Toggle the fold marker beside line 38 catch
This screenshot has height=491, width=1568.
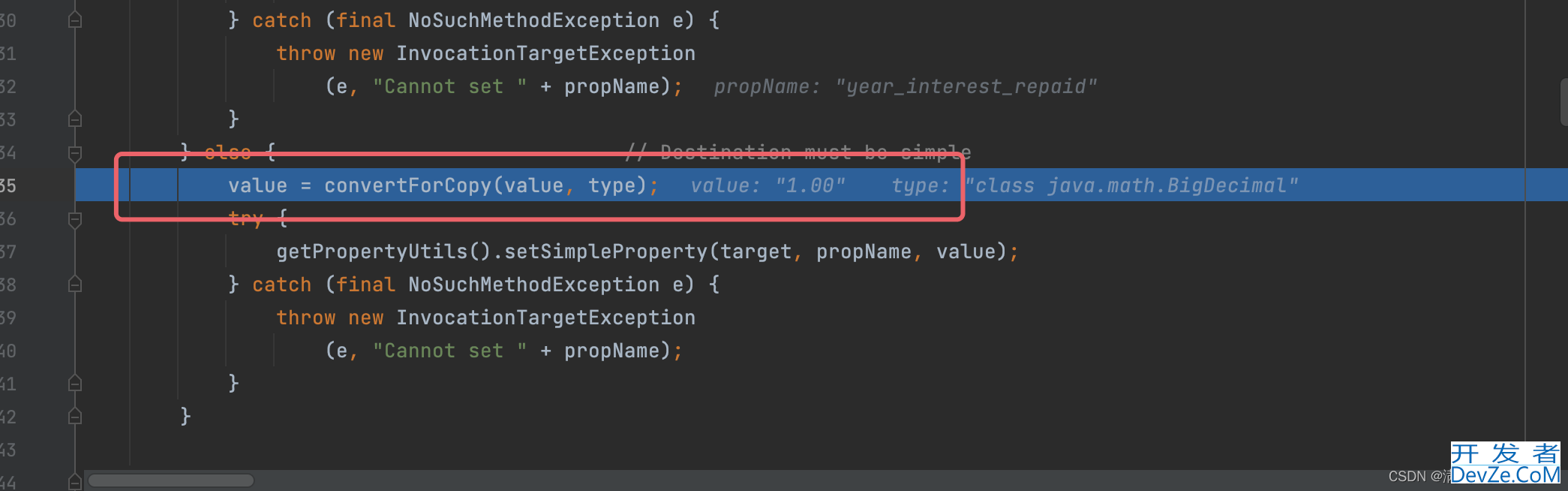click(75, 285)
